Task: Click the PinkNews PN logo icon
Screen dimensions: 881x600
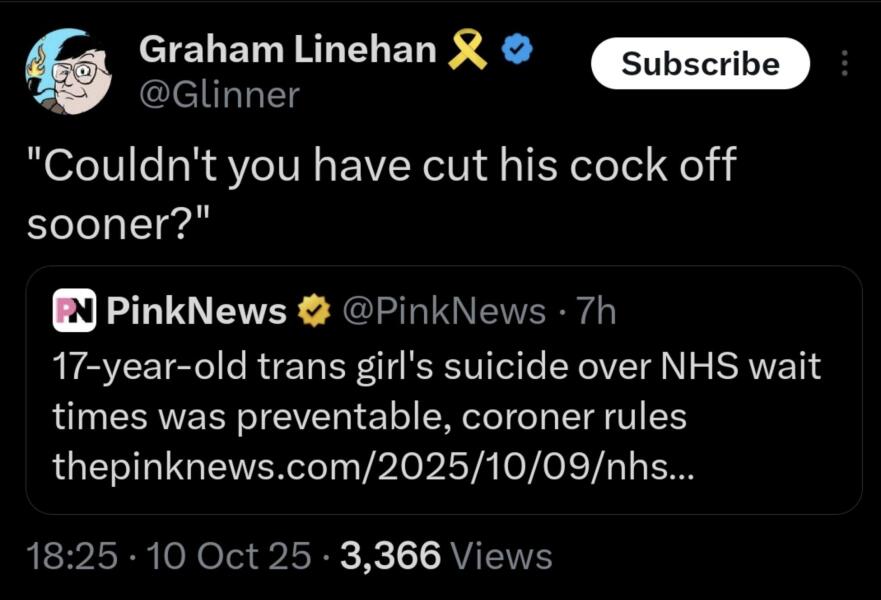Action: coord(72,313)
